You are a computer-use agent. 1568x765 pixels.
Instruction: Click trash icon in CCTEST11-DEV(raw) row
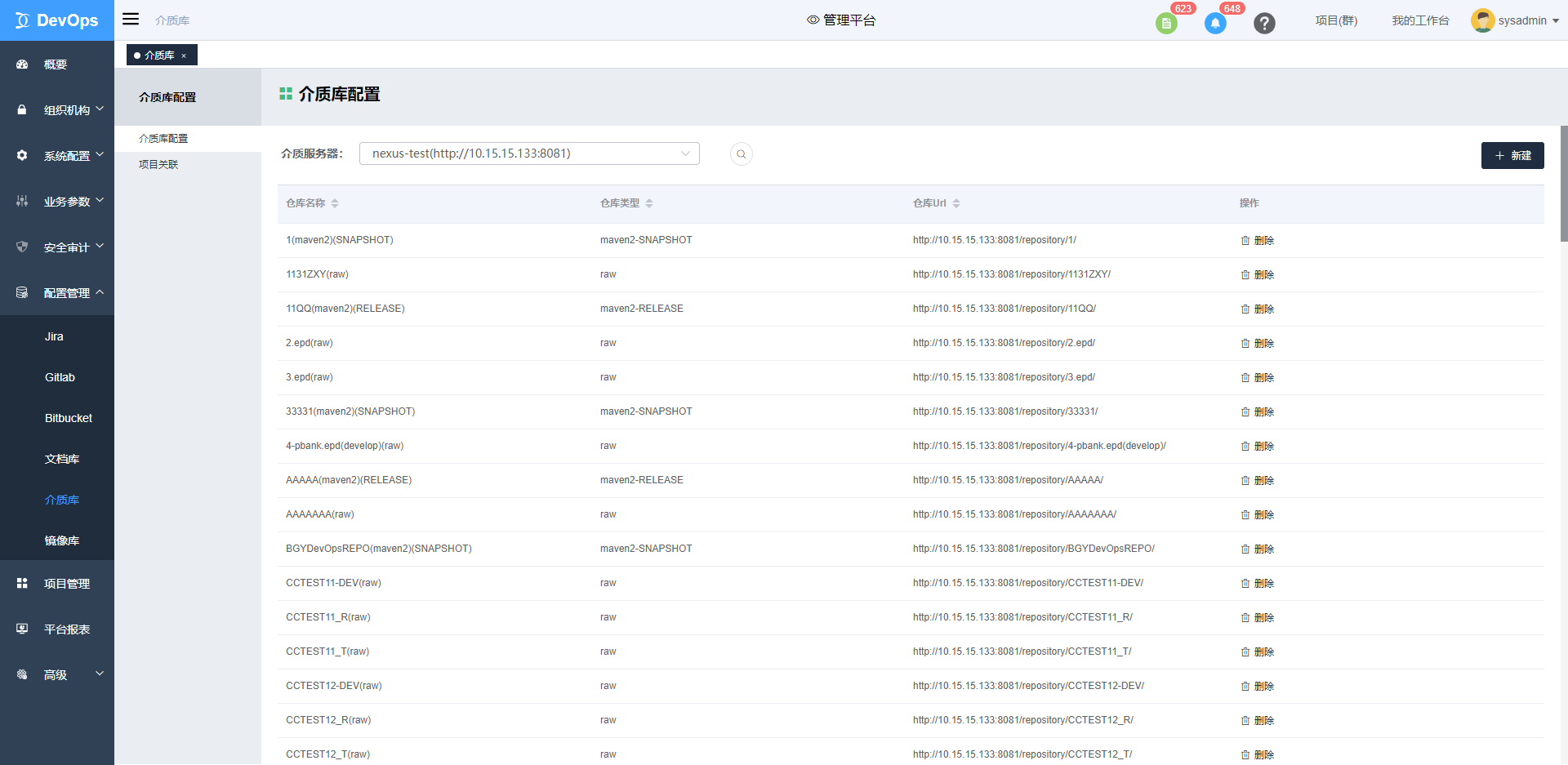(1245, 584)
